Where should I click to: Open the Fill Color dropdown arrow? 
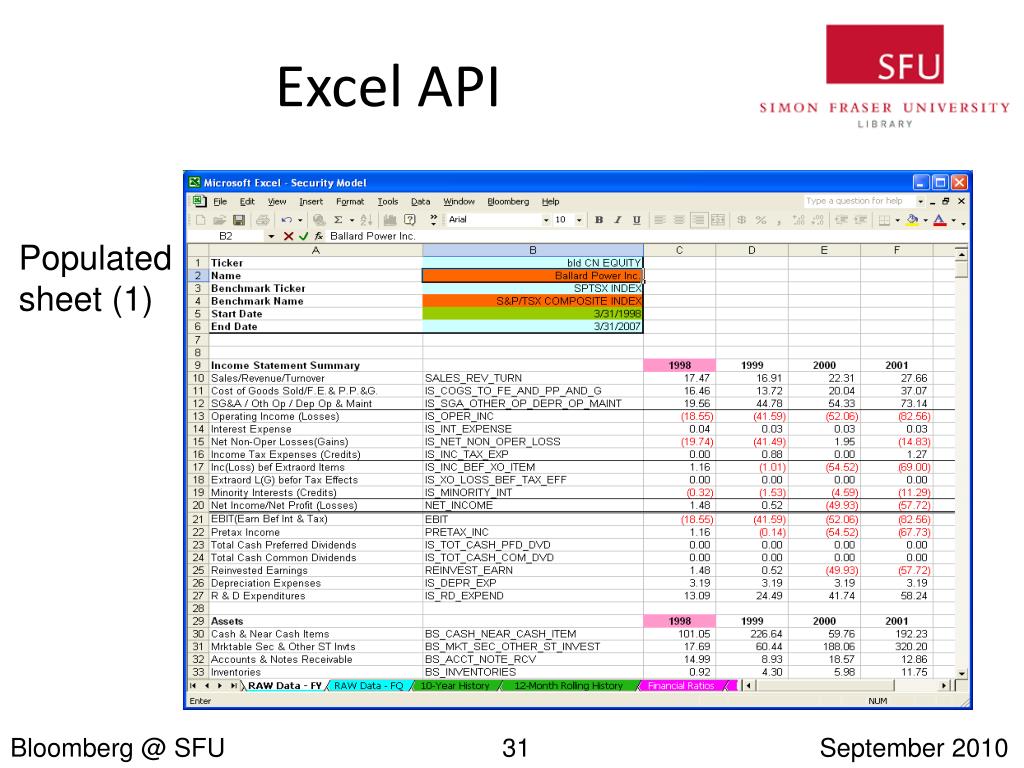point(925,220)
